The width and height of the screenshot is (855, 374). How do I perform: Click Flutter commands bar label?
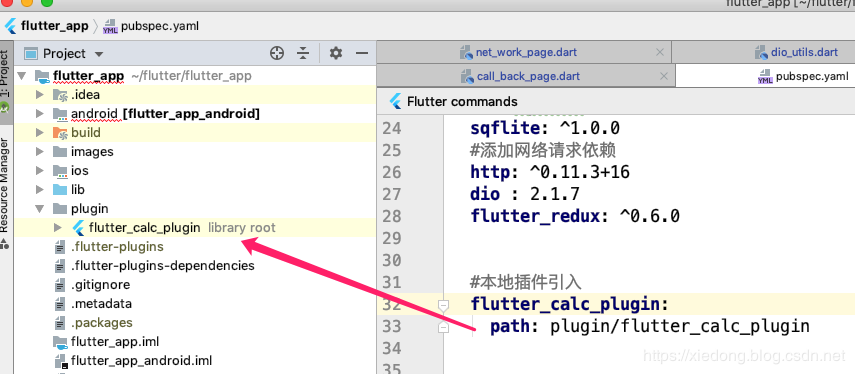462,101
